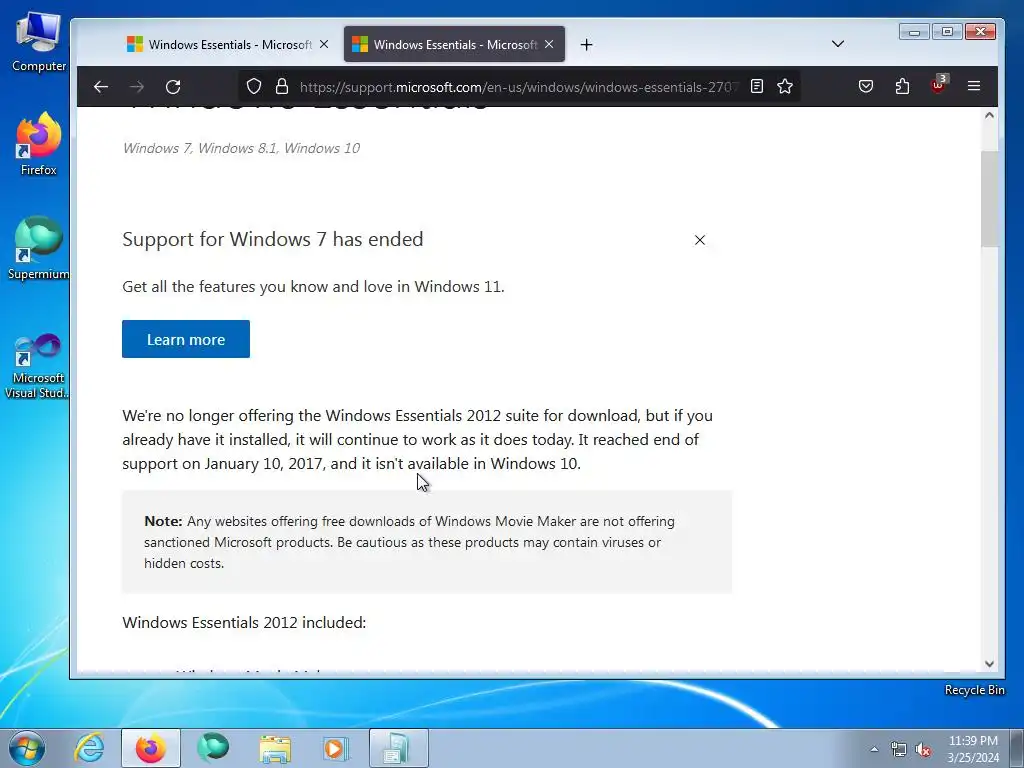Image resolution: width=1024 pixels, height=768 pixels.
Task: Open clock showing 11:39 PM
Action: click(973, 748)
